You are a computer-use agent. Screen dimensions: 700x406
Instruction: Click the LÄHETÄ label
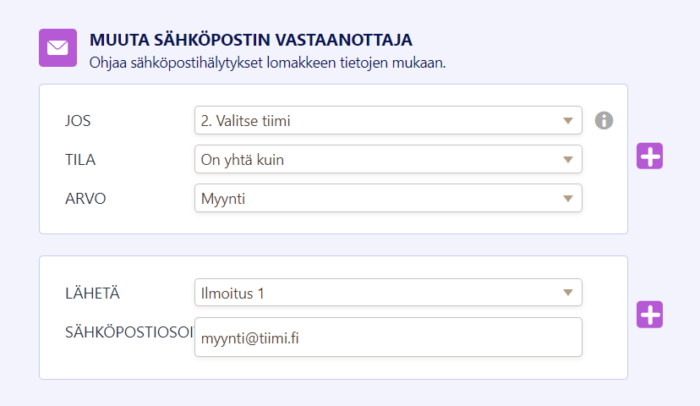pos(88,293)
